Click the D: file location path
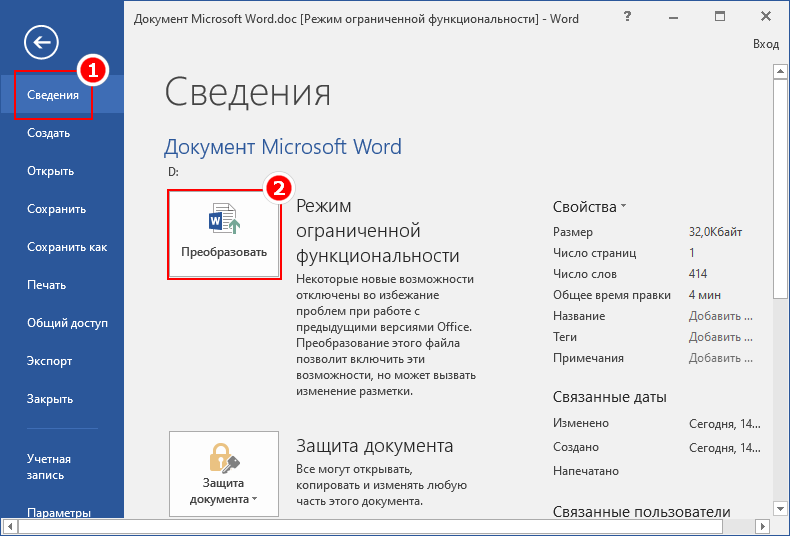The height and width of the screenshot is (536, 790). click(x=173, y=172)
